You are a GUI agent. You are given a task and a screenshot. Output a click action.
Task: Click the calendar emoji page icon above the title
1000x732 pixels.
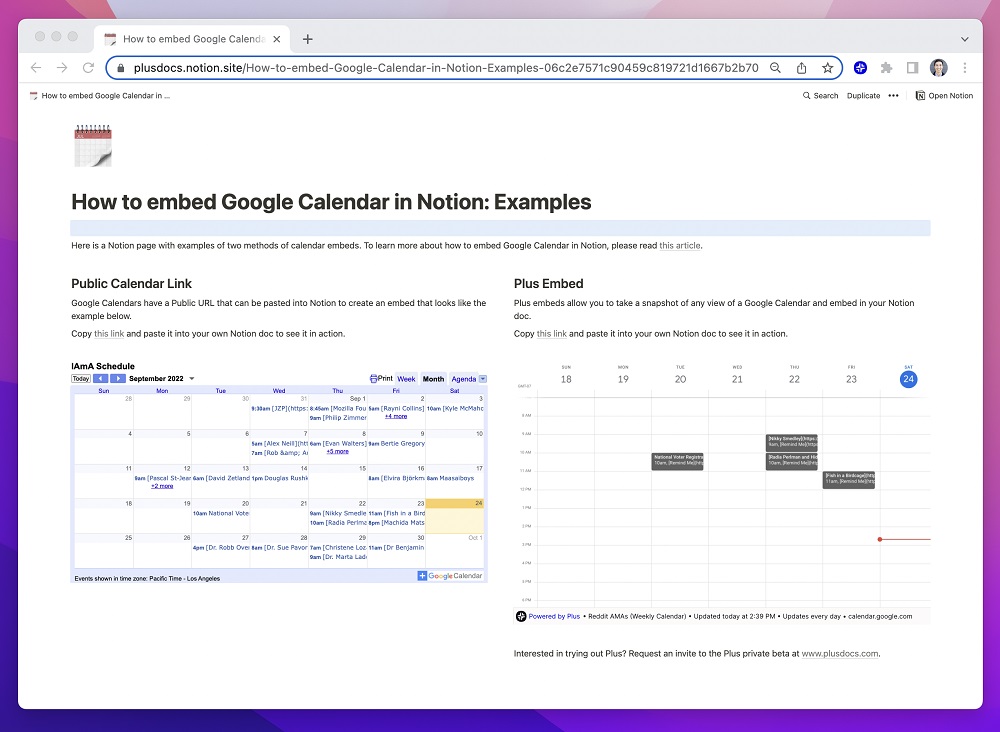(93, 144)
